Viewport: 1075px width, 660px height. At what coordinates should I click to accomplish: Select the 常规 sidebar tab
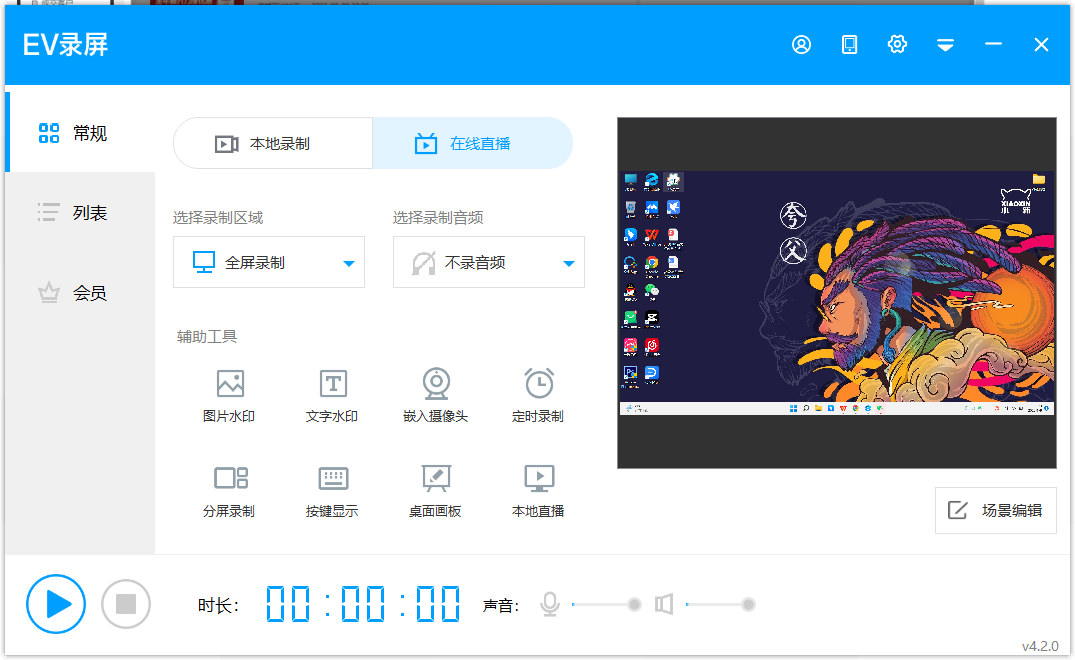tap(80, 132)
